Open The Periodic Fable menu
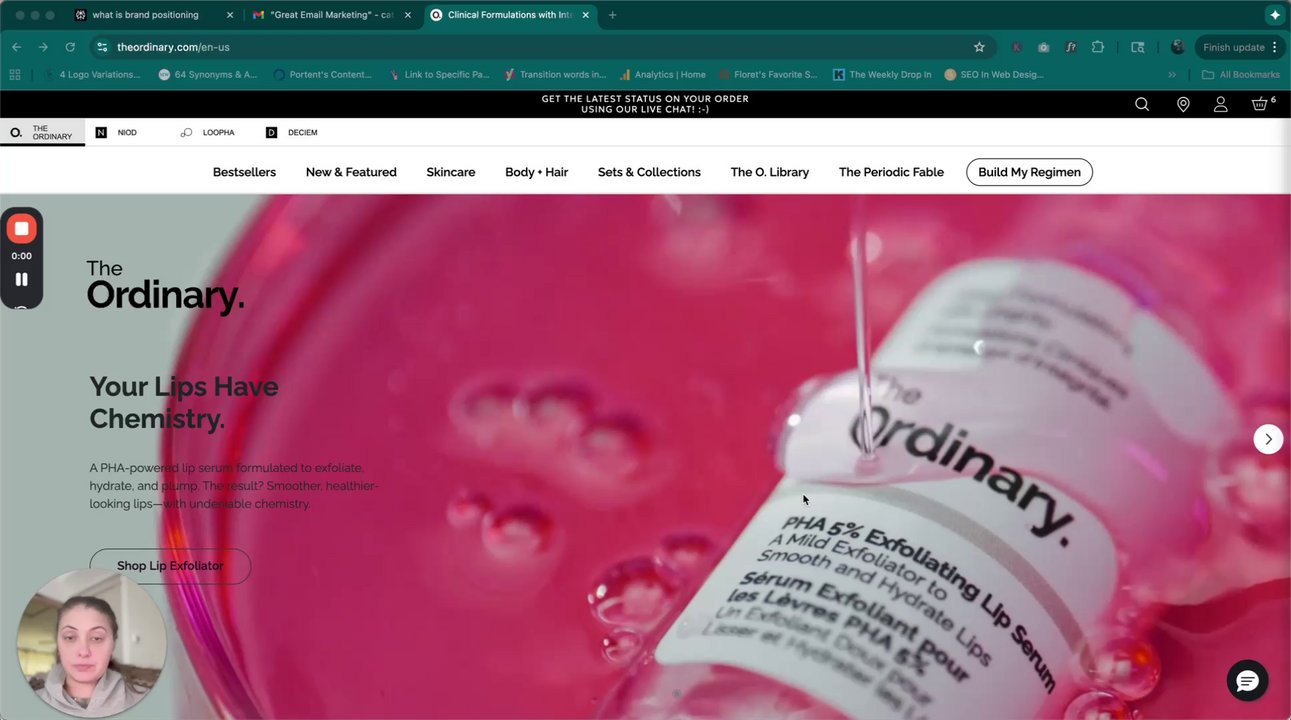Image resolution: width=1291 pixels, height=720 pixels. tap(891, 172)
